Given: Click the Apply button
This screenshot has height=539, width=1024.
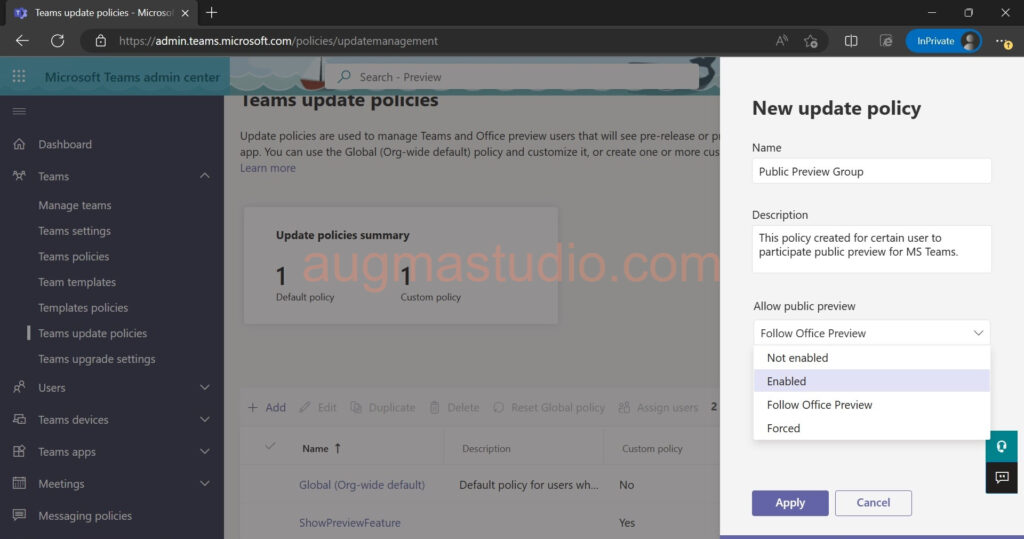Looking at the screenshot, I should 789,503.
